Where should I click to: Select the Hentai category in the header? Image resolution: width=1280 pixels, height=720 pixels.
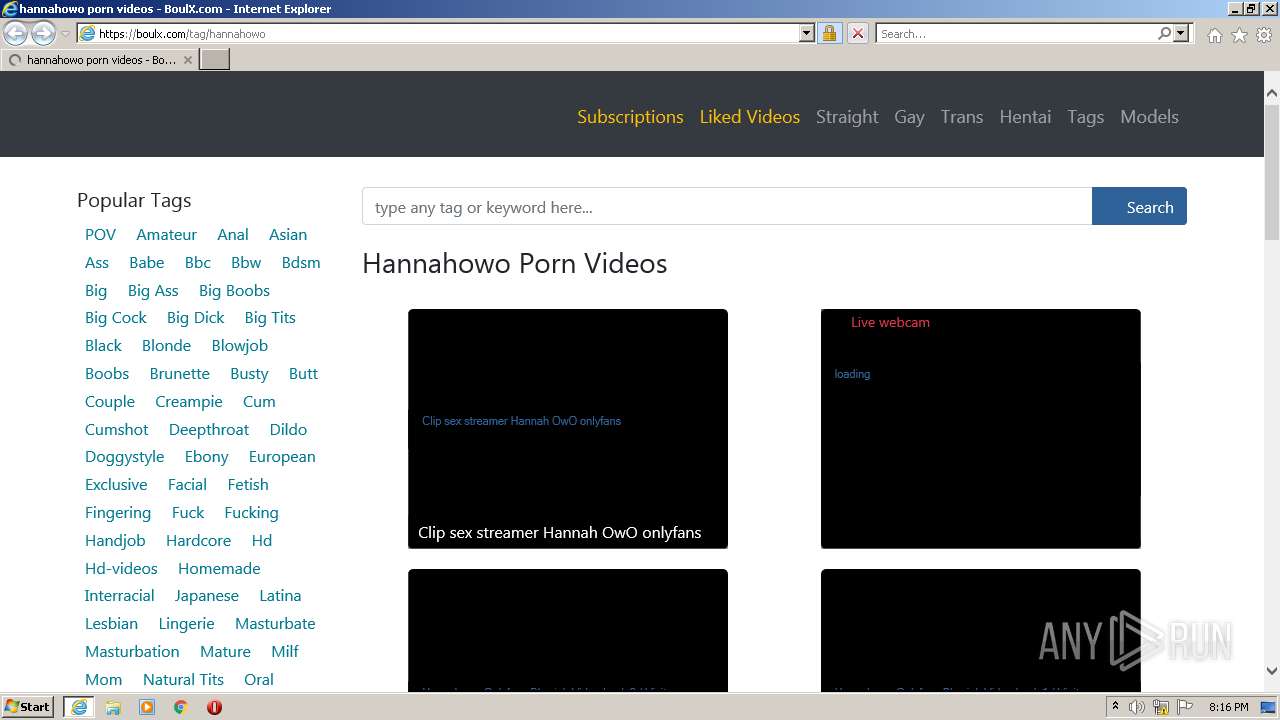1025,116
